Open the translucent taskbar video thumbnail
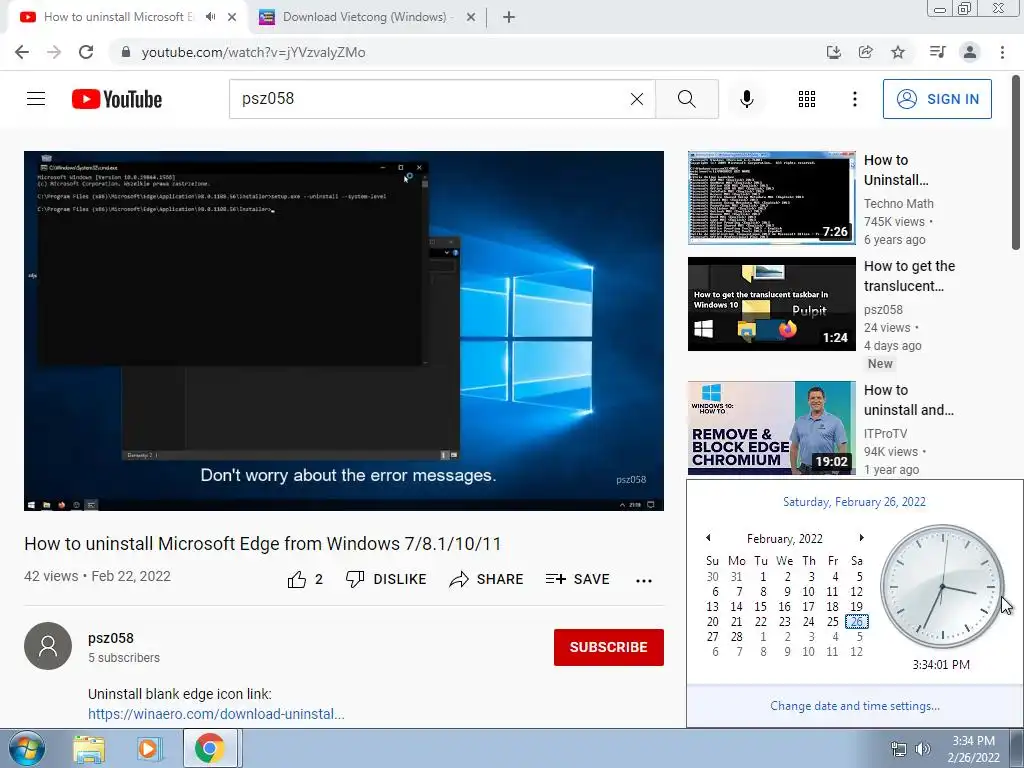 772,304
